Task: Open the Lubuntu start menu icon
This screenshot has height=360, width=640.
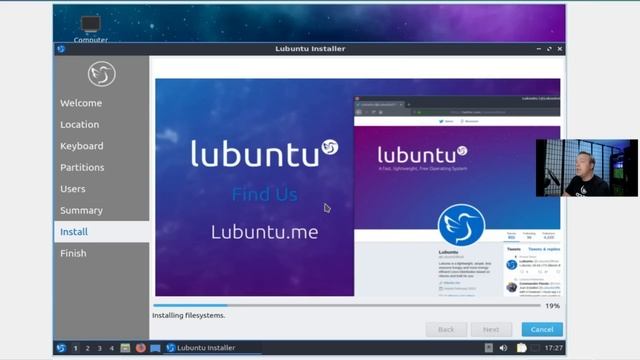Action: point(61,348)
